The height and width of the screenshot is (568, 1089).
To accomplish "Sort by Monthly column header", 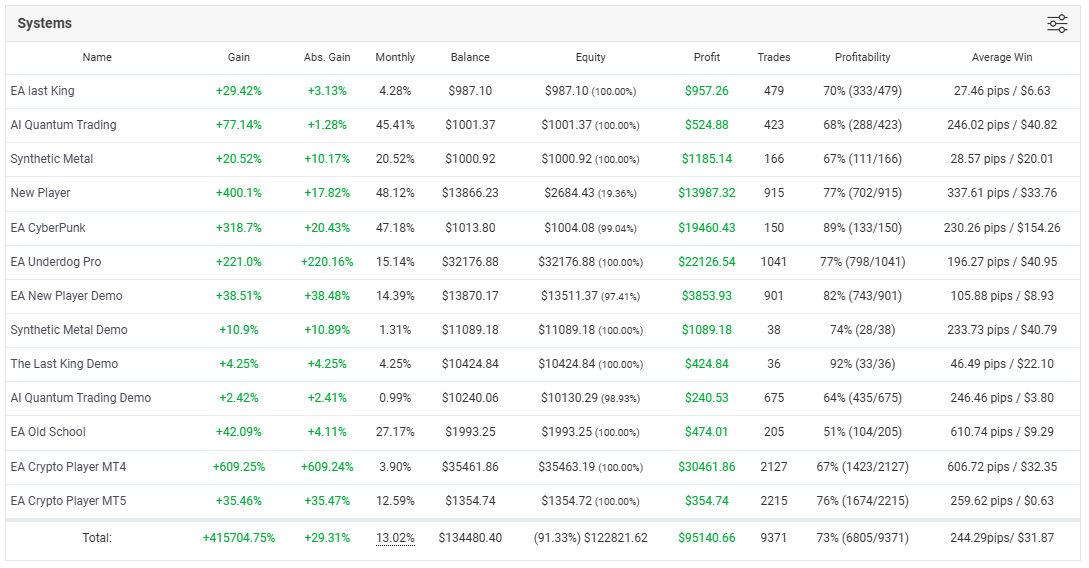I will (395, 58).
